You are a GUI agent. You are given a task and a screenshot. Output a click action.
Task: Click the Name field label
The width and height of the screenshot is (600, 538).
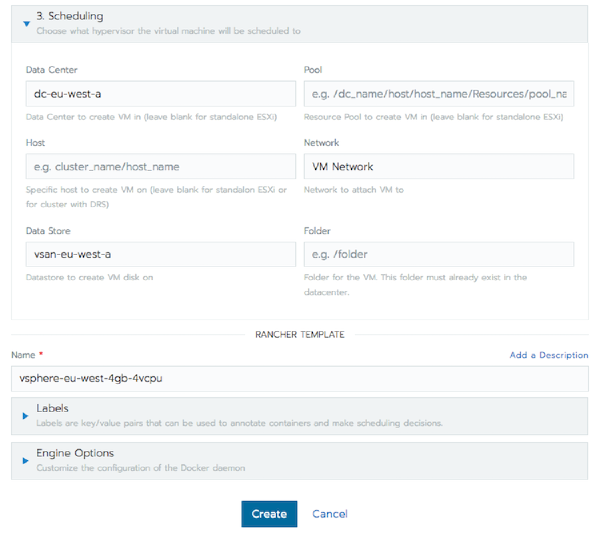click(x=23, y=355)
